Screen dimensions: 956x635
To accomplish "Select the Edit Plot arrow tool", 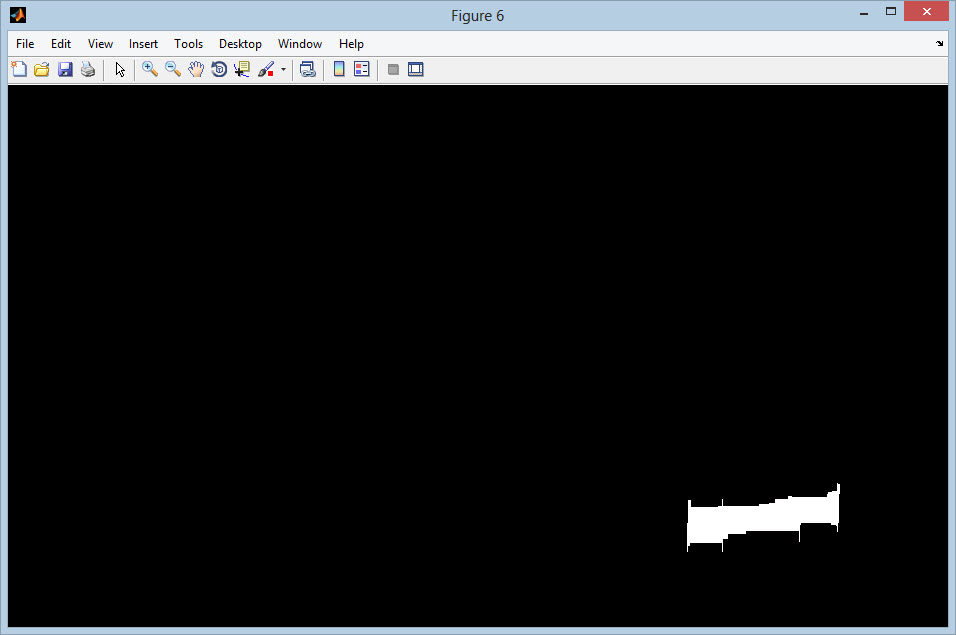I will (x=120, y=69).
